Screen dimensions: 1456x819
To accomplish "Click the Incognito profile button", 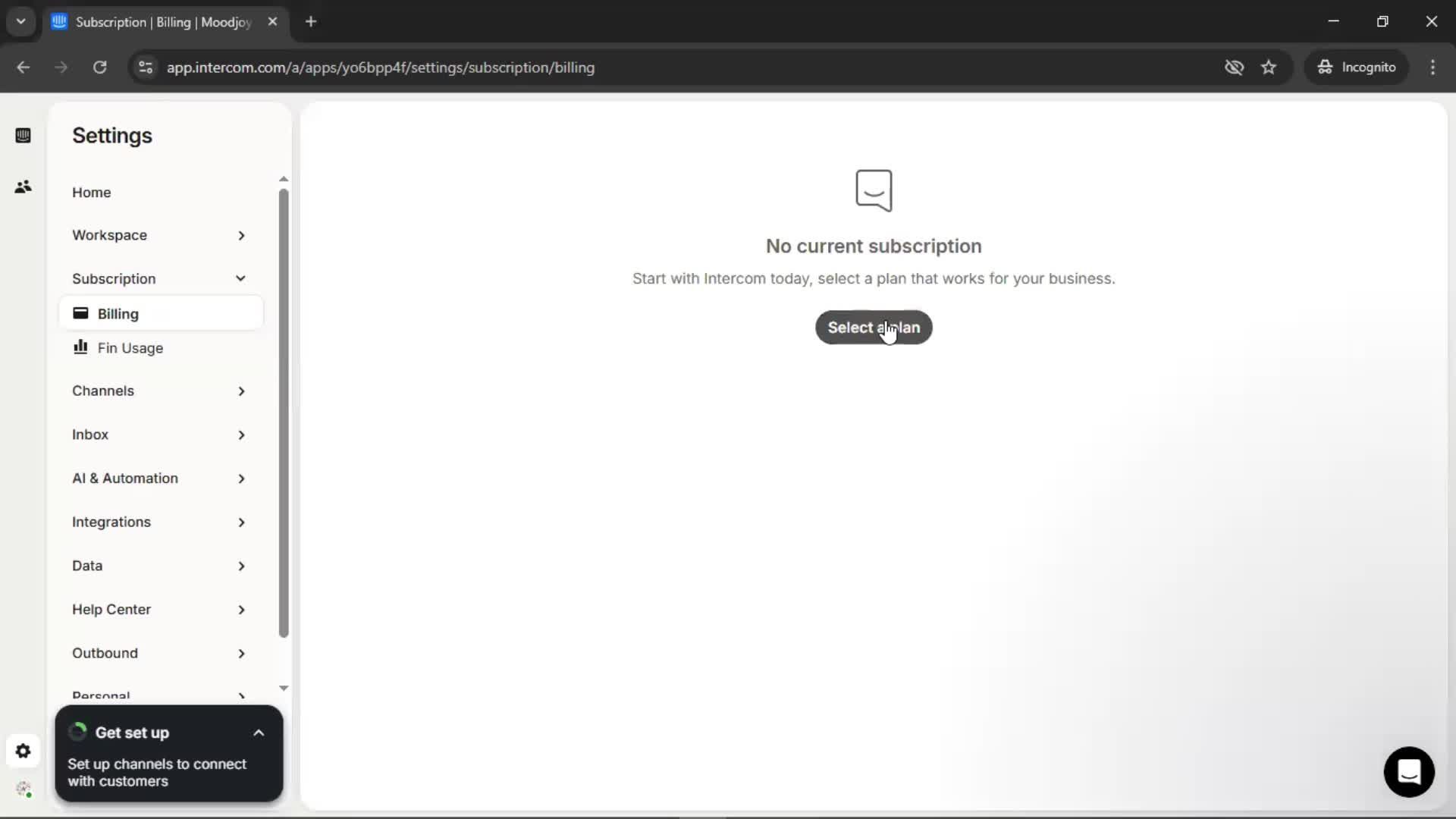I will coord(1357,67).
